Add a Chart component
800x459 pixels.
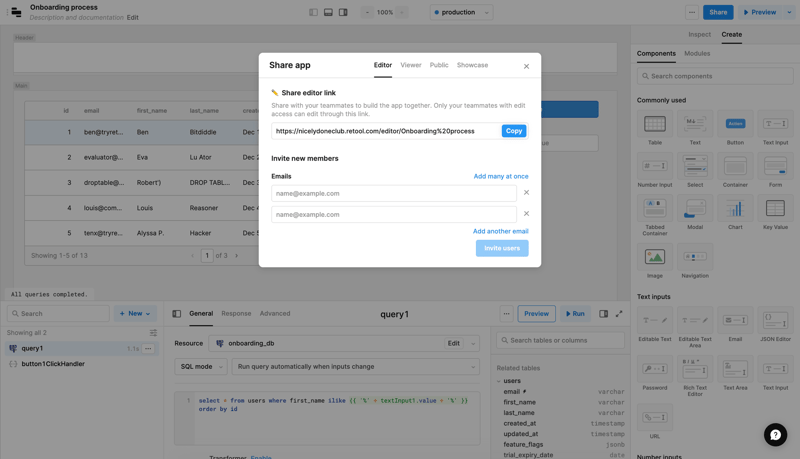coord(735,213)
